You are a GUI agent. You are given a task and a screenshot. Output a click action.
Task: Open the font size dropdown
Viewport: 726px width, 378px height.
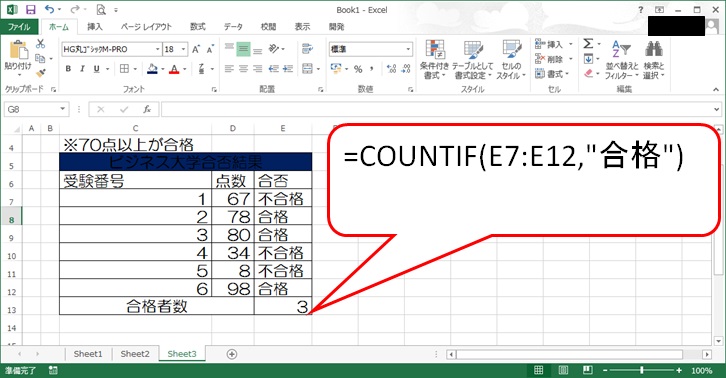point(183,49)
